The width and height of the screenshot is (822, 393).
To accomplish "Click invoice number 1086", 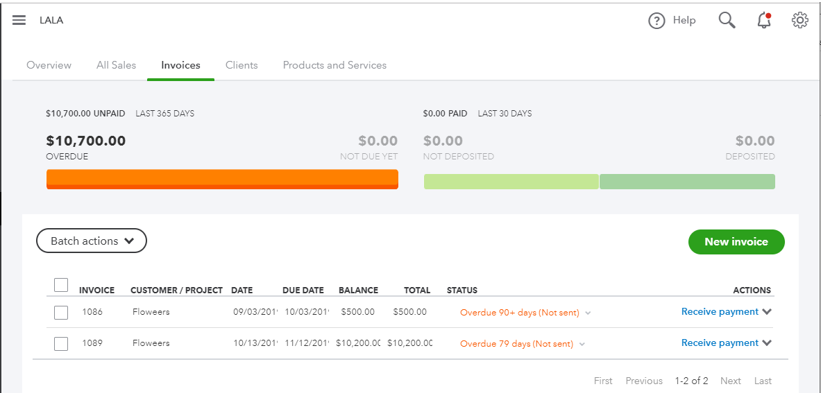I will [x=92, y=312].
